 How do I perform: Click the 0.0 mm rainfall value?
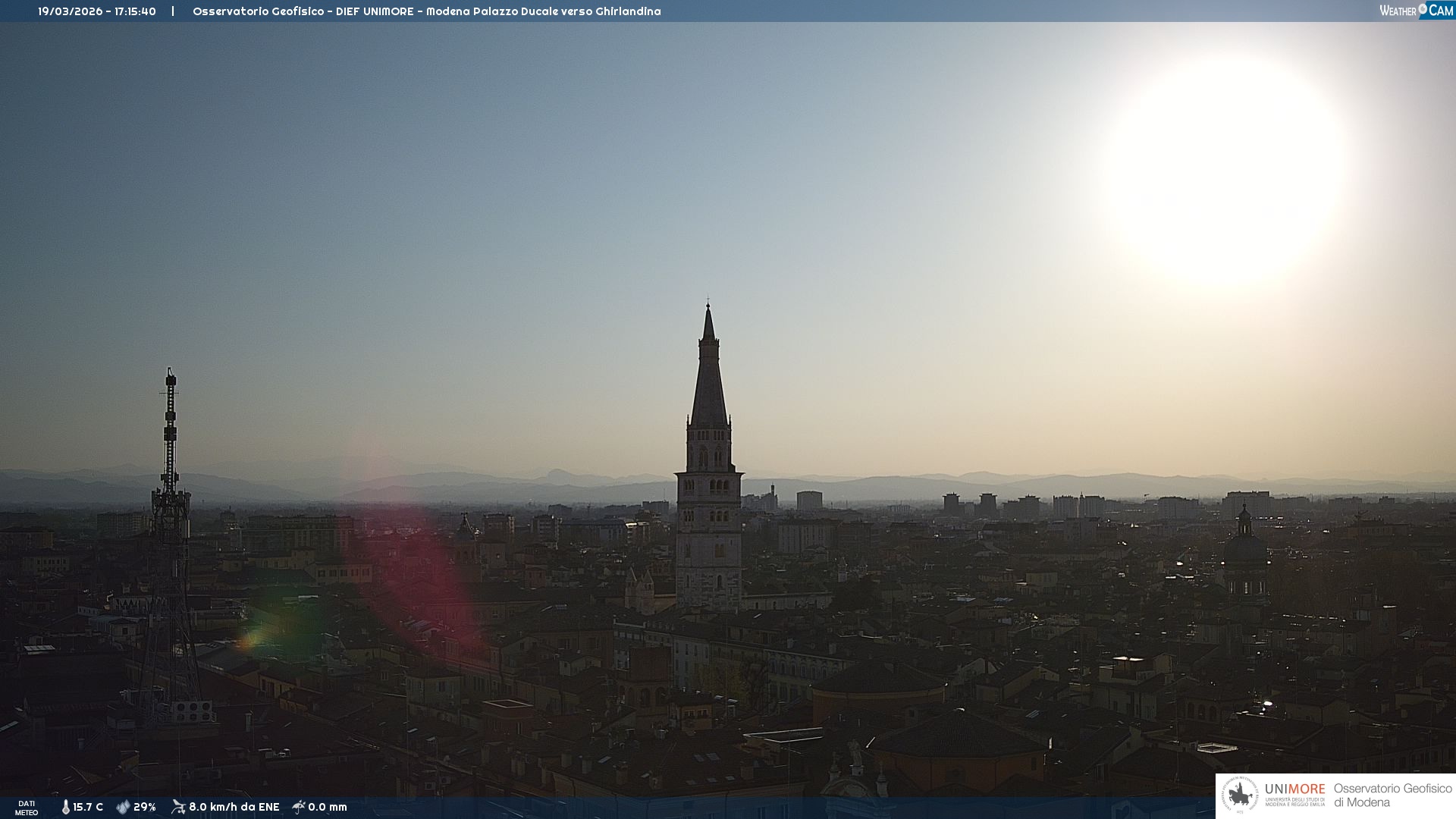click(328, 807)
